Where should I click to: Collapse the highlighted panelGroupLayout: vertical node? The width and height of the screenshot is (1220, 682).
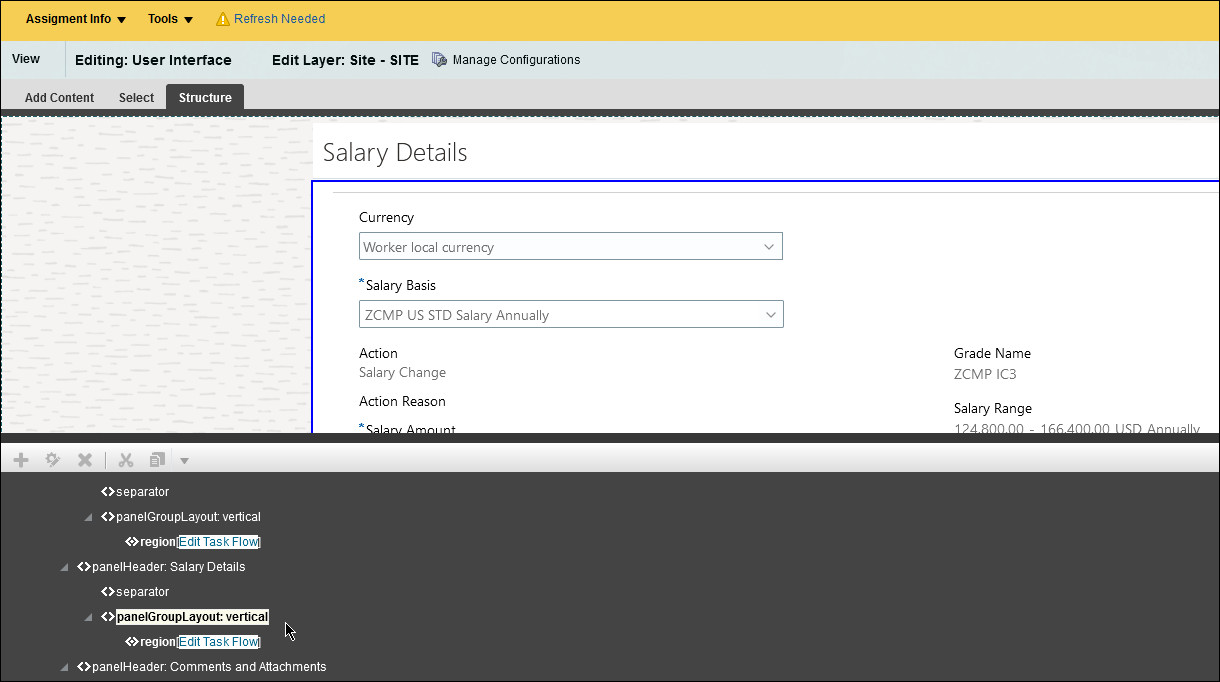tap(89, 617)
